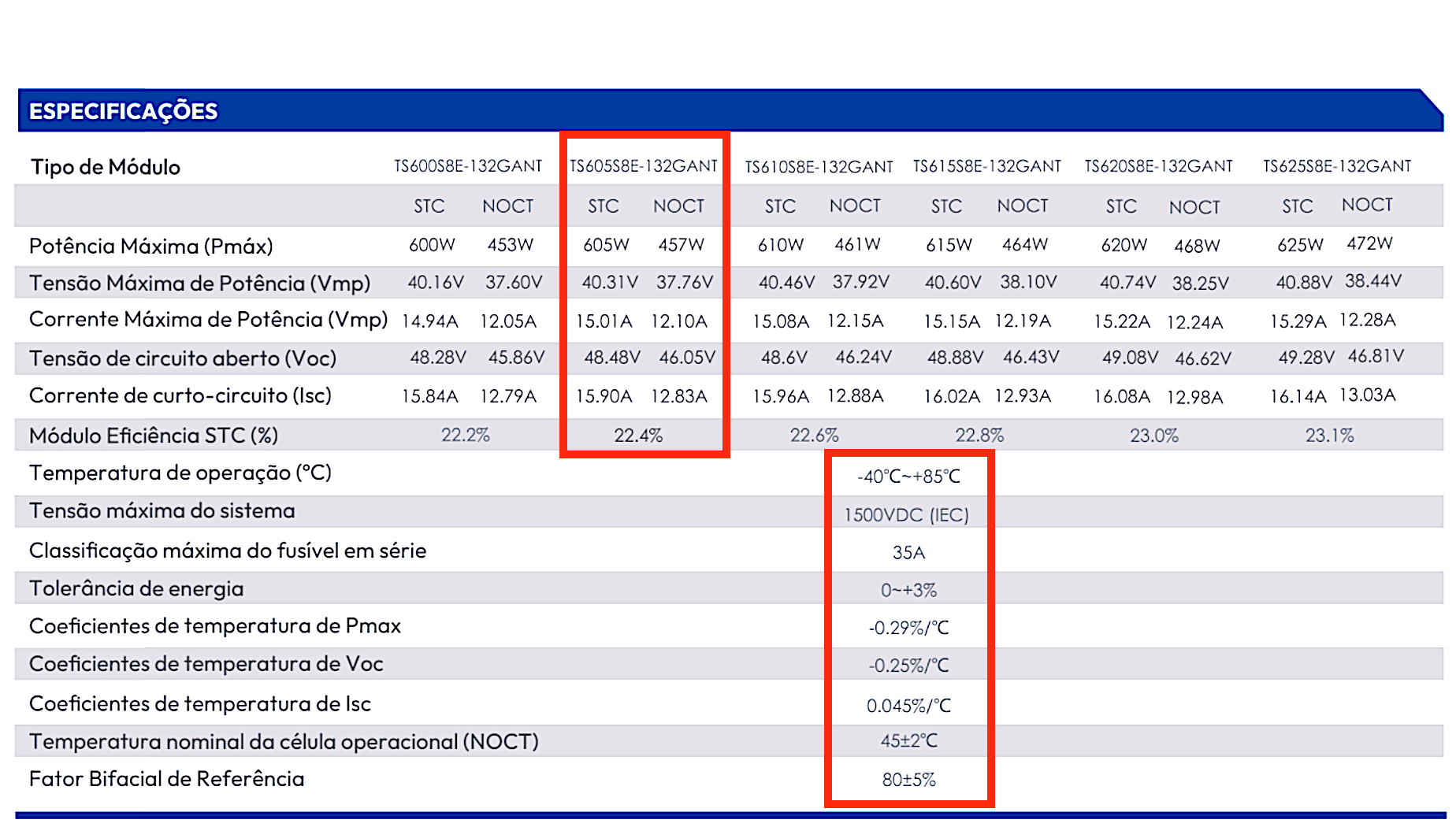The image size is (1456, 827).
Task: Click the TS600S8E-132GANT module name
Action: pos(468,166)
